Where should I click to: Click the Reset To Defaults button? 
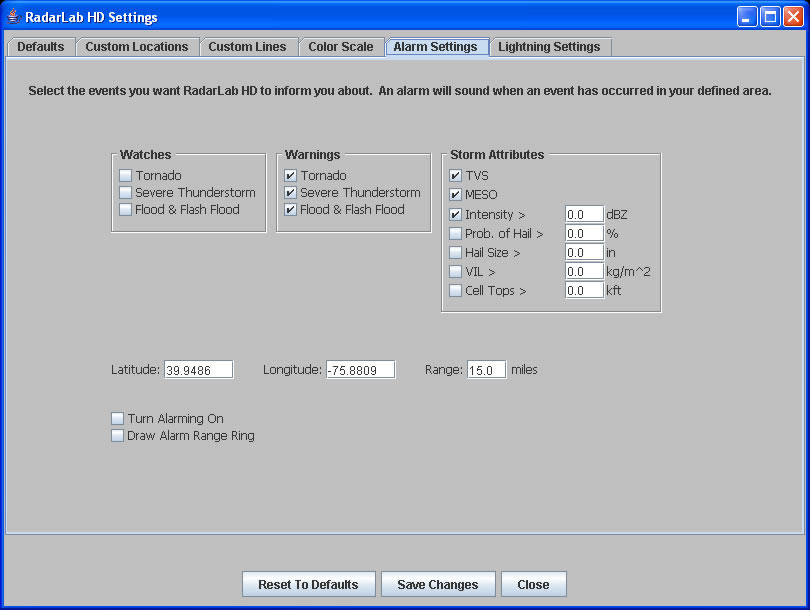pos(308,584)
